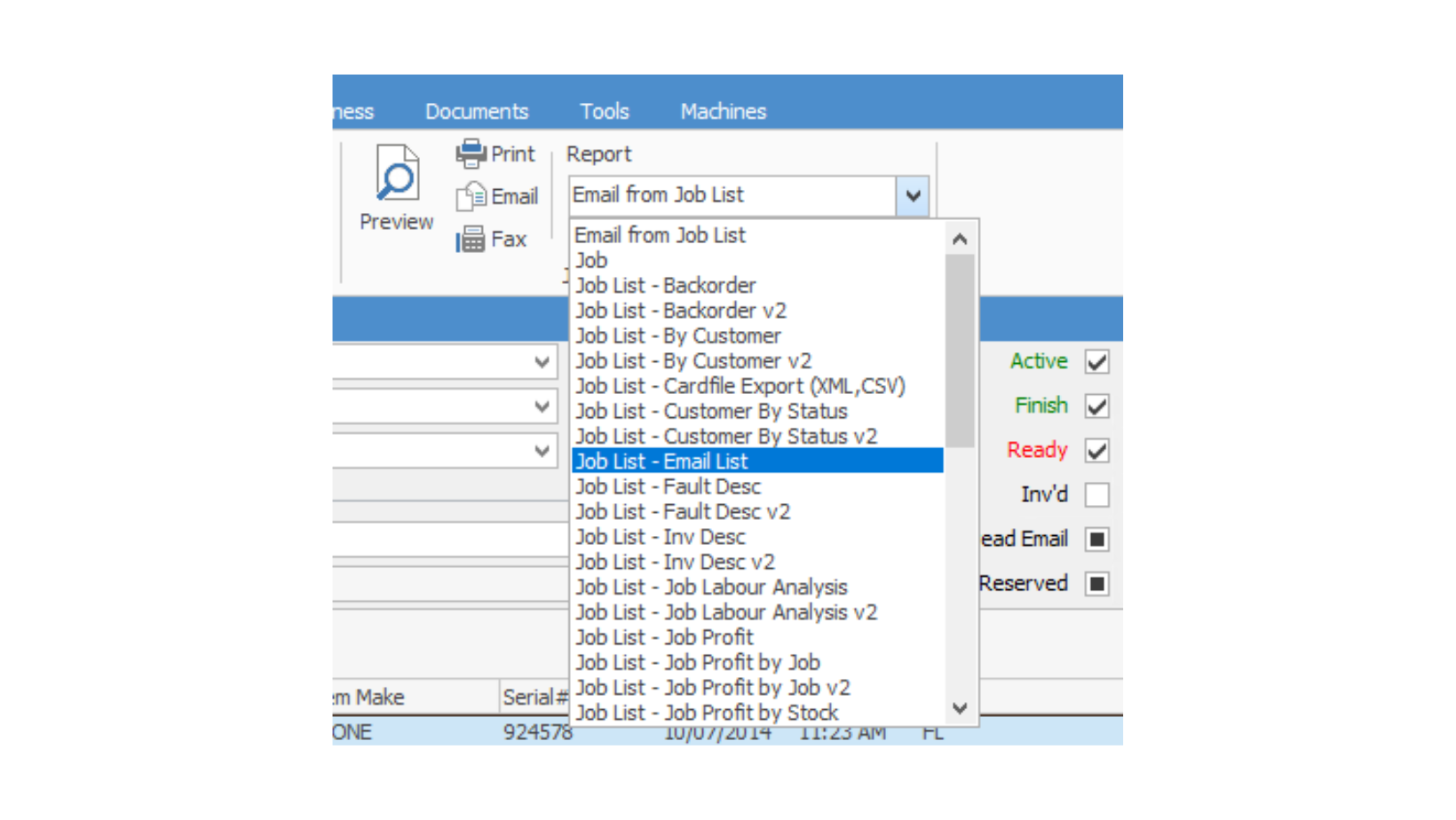
Task: Open the second filter dropdown on the left
Action: [x=542, y=406]
